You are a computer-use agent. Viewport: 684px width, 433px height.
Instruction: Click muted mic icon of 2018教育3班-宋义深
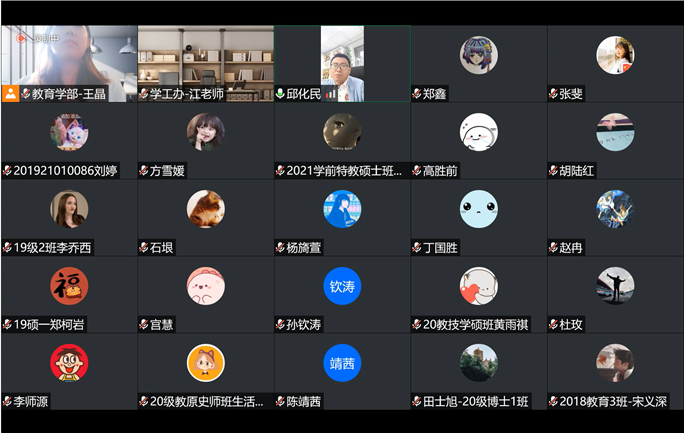(553, 401)
